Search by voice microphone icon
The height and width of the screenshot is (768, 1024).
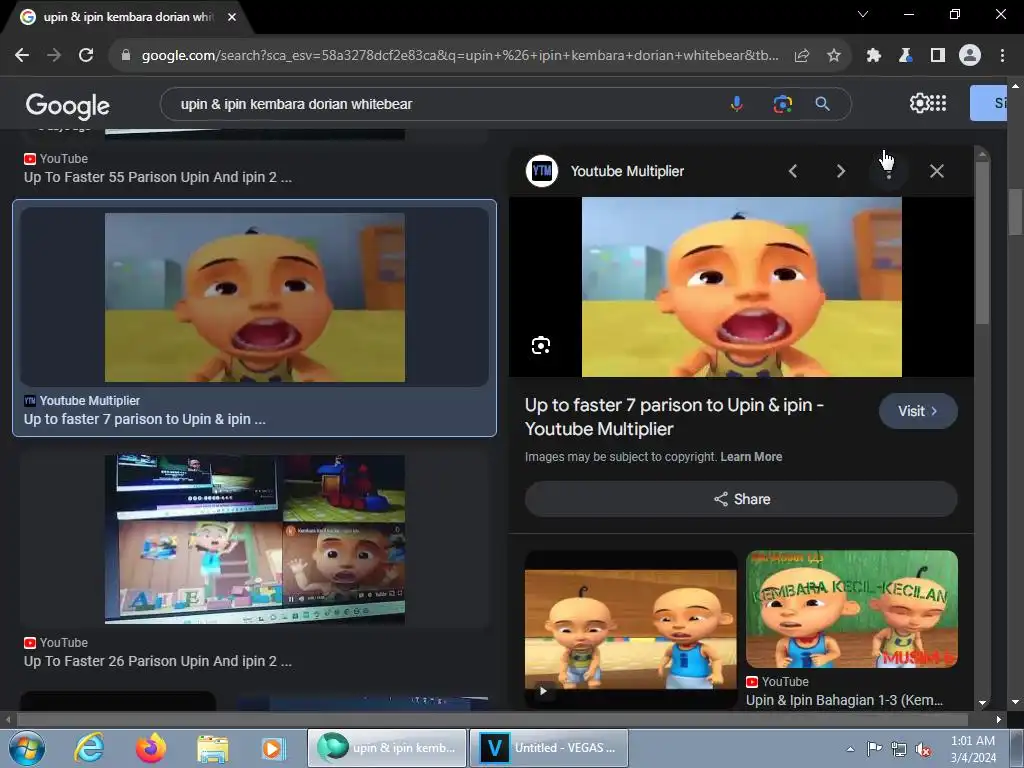(737, 104)
